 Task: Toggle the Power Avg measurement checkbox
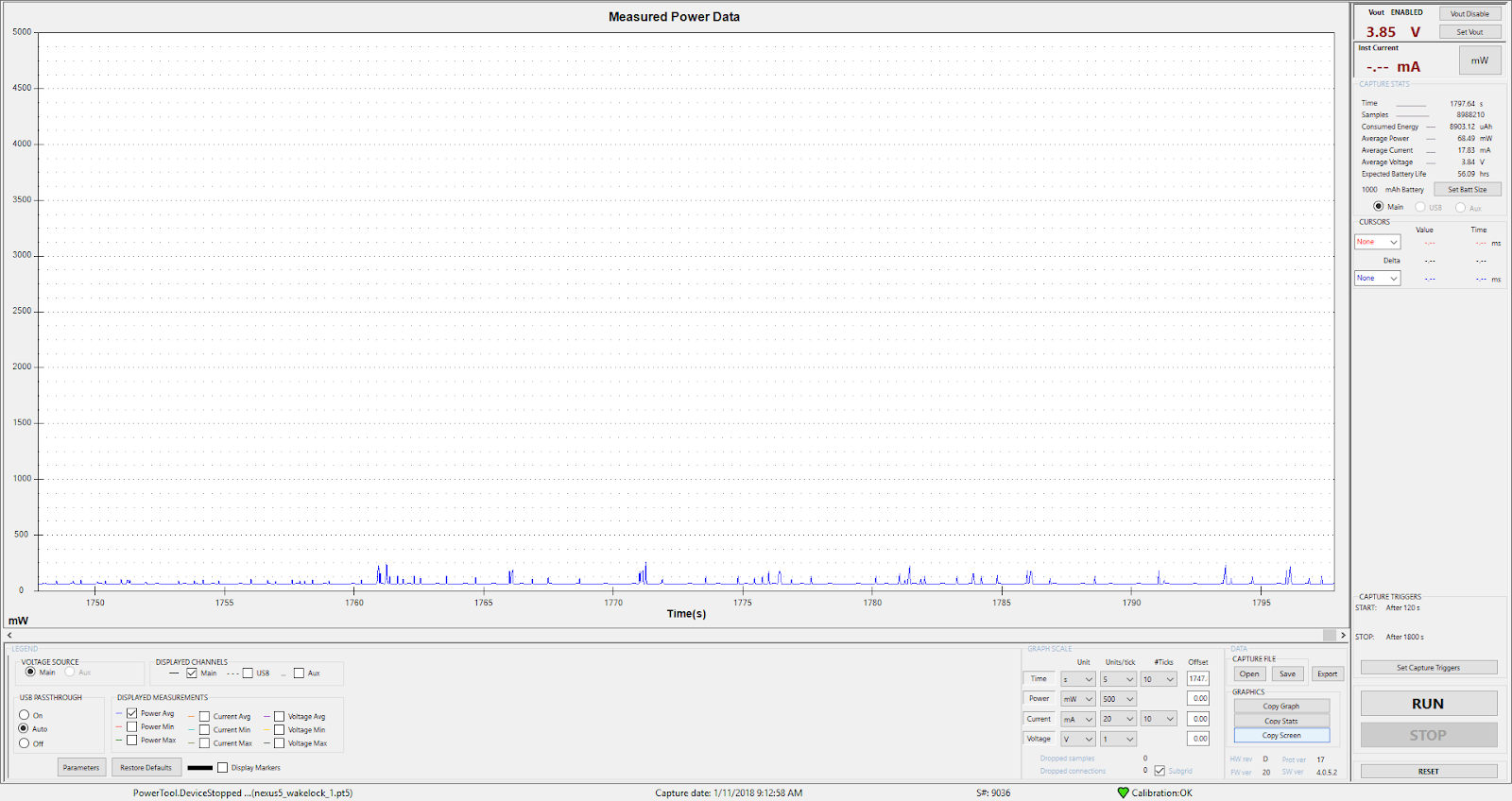tap(132, 713)
